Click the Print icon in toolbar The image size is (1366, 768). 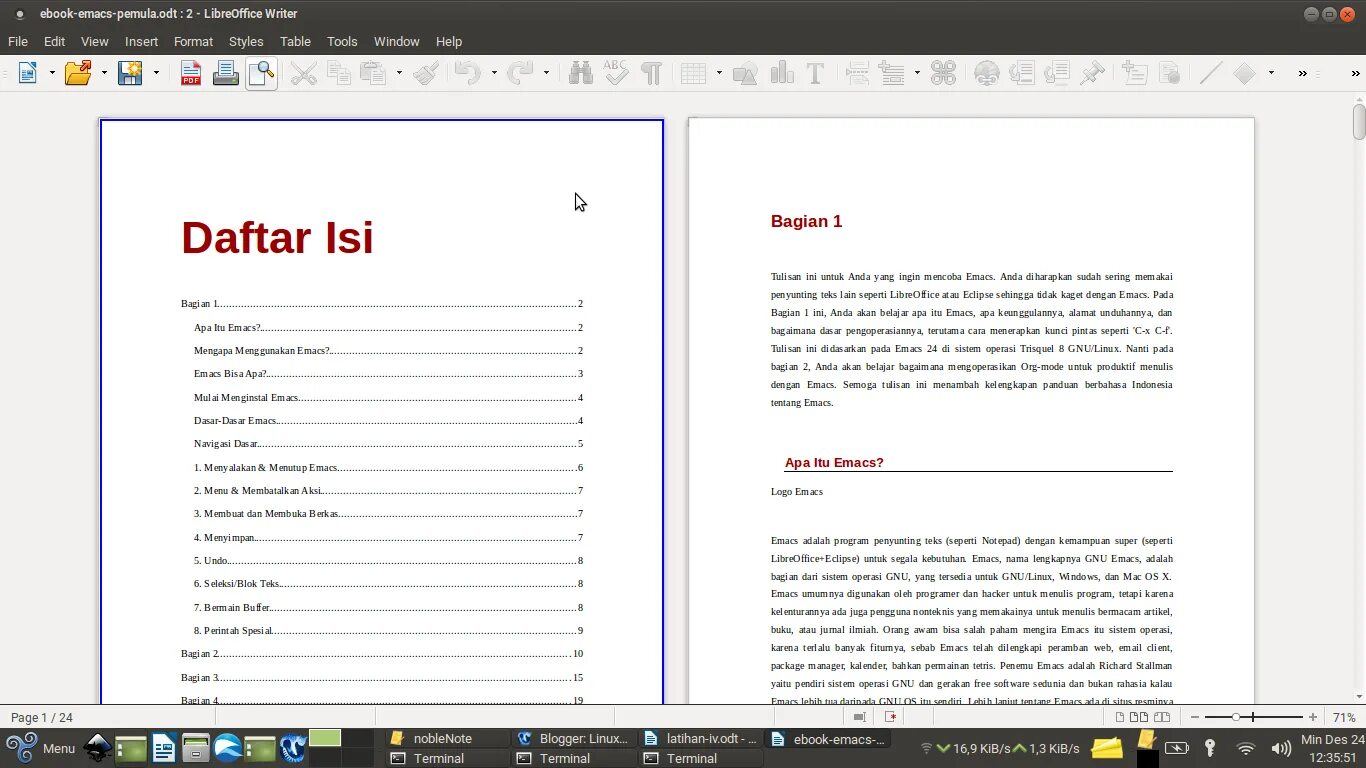pyautogui.click(x=226, y=73)
